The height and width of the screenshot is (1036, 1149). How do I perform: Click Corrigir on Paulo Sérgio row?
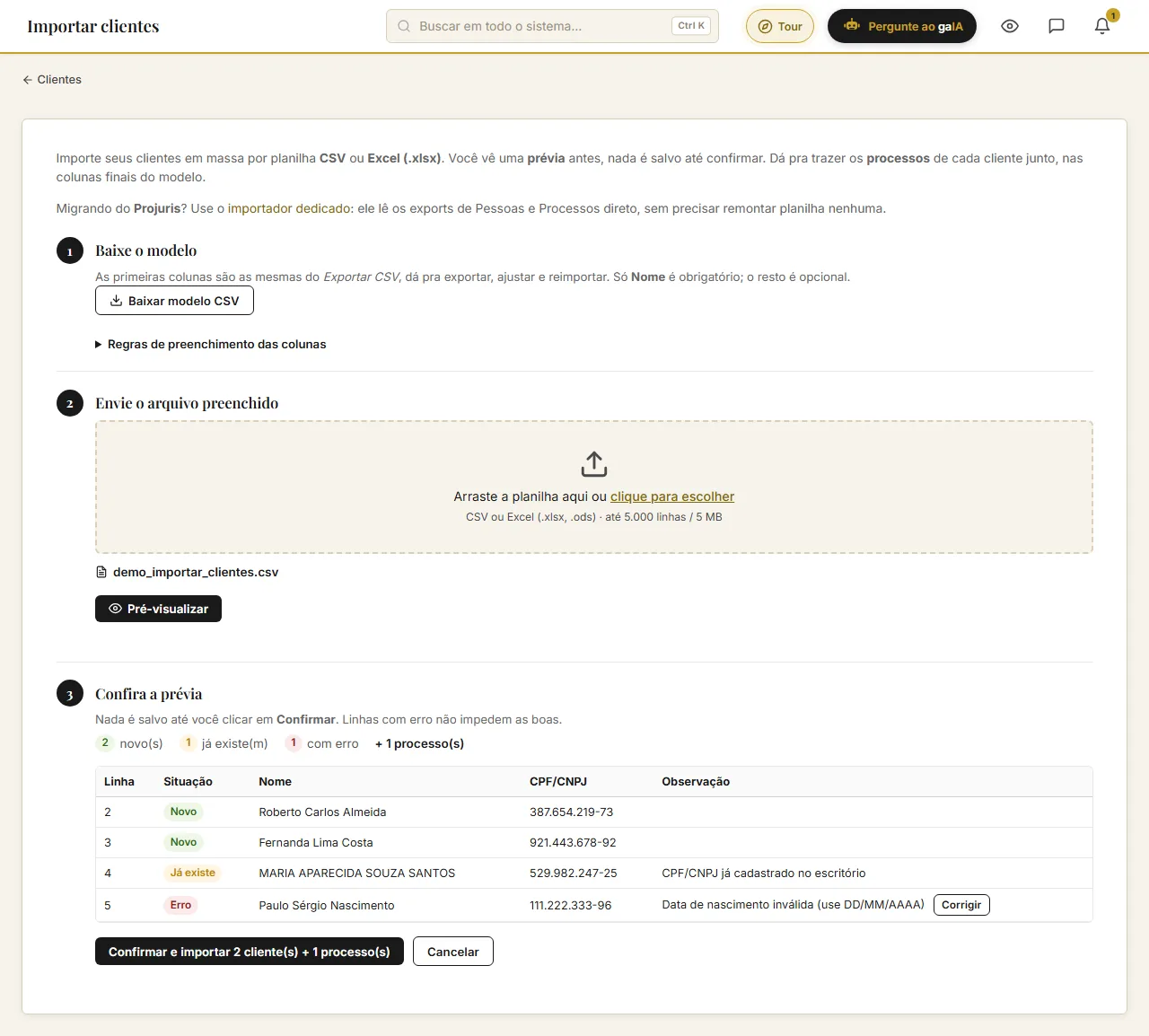click(961, 905)
